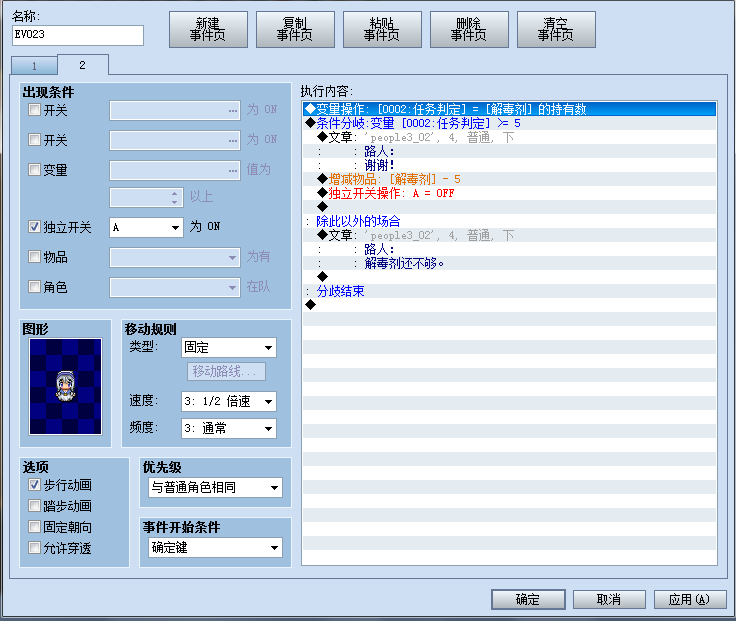The width and height of the screenshot is (736, 621).
Task: Select the 解毒剂还不够 dialogue line
Action: click(509, 263)
